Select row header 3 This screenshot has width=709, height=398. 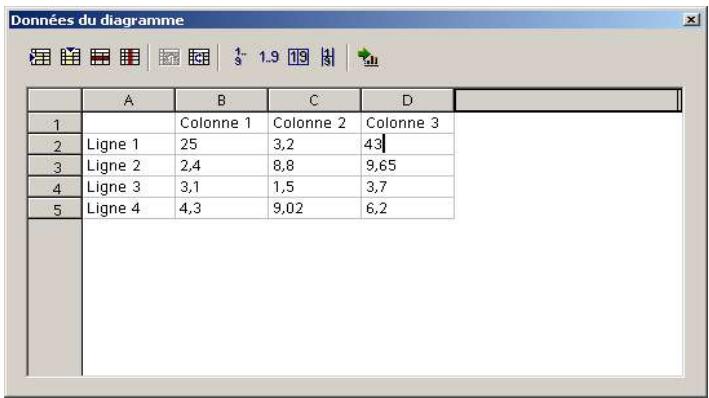(x=55, y=166)
